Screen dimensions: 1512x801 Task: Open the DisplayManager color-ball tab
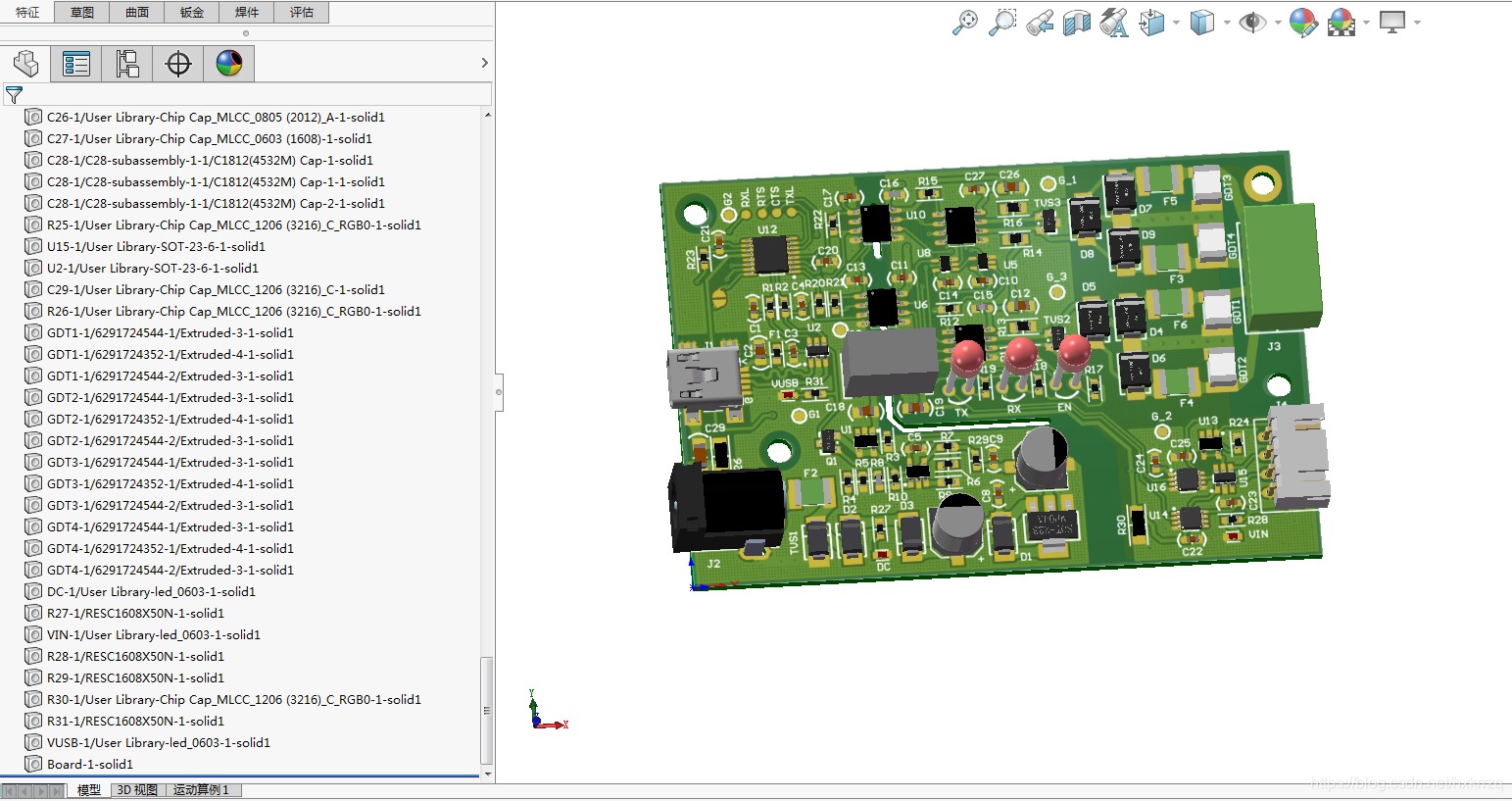pos(229,64)
